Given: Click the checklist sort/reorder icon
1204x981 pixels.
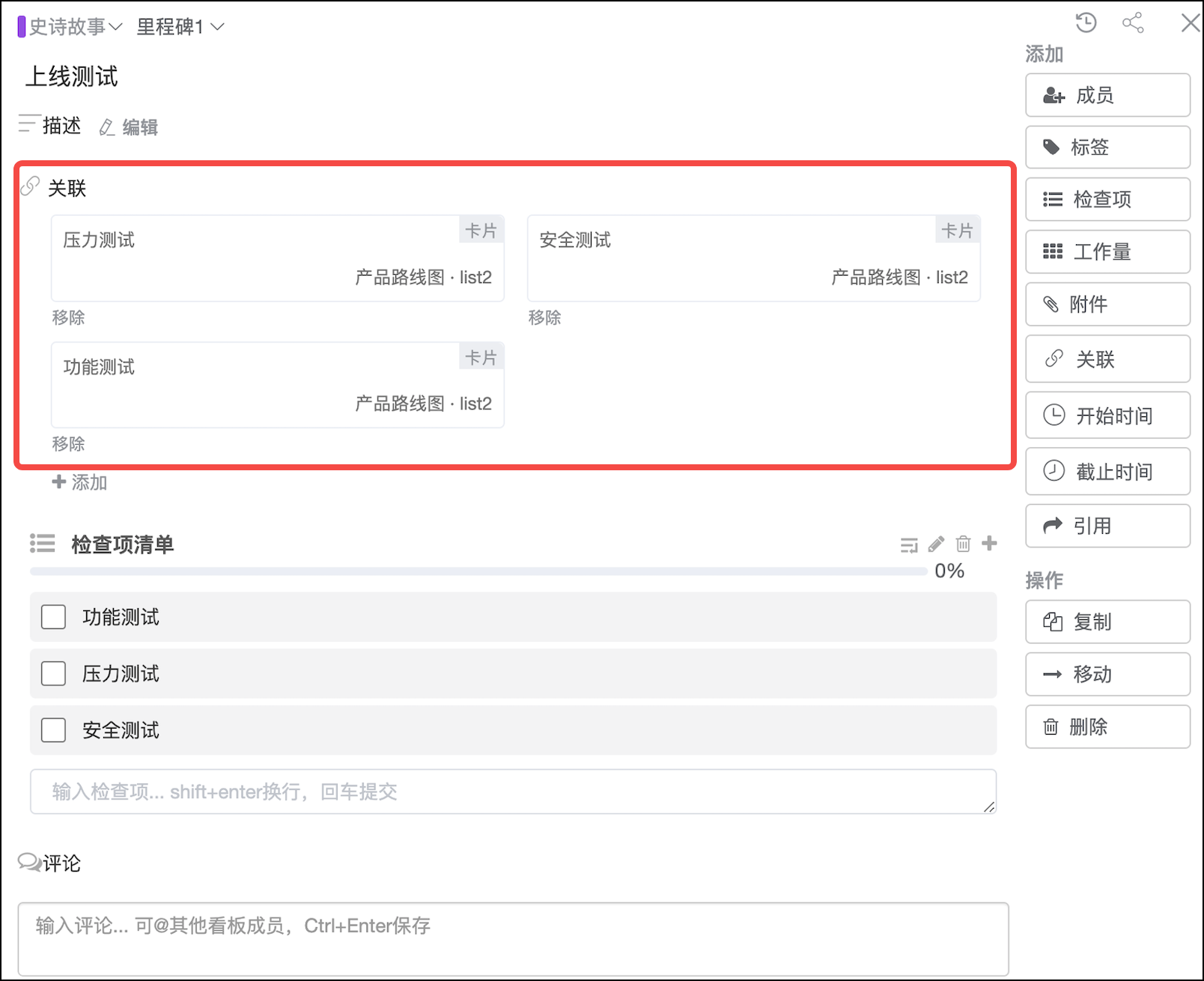Looking at the screenshot, I should 909,544.
